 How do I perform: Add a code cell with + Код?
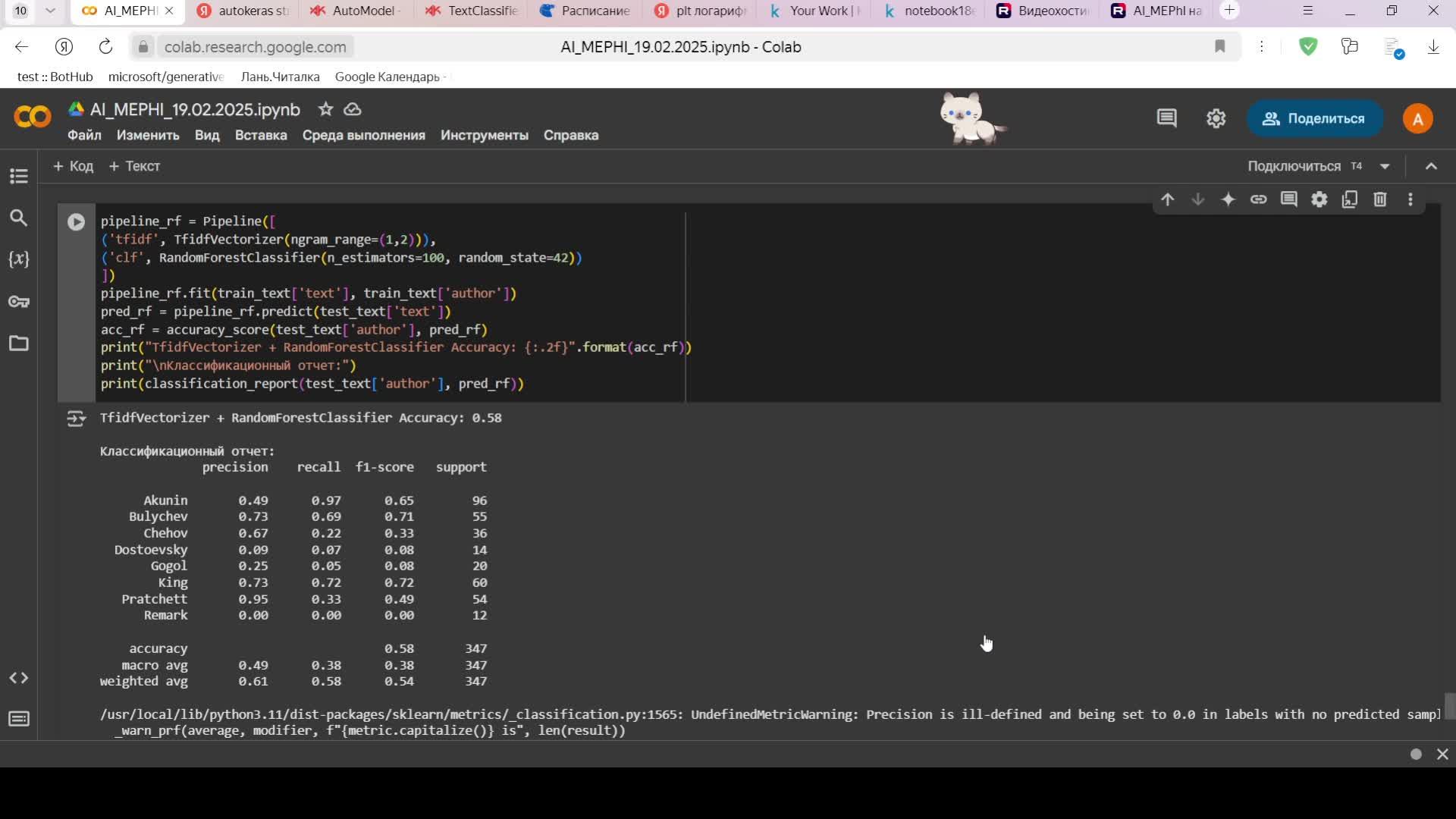point(74,166)
